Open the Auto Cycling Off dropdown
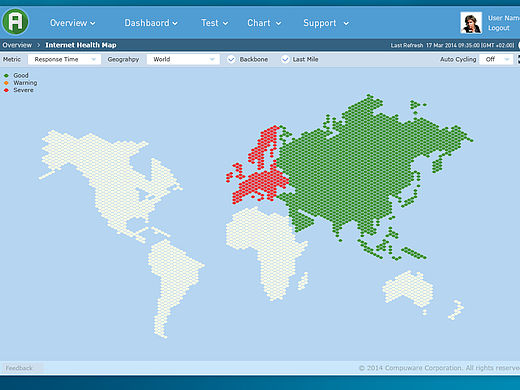 pyautogui.click(x=496, y=59)
